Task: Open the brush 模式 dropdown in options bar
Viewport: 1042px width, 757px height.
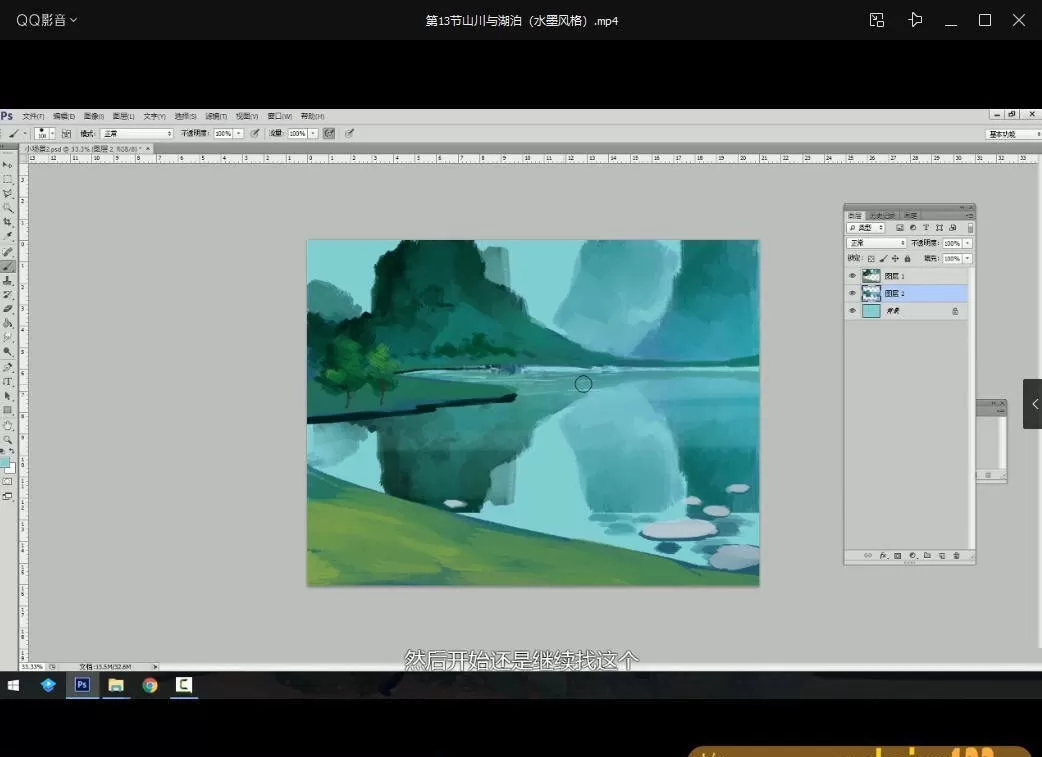Action: point(136,133)
